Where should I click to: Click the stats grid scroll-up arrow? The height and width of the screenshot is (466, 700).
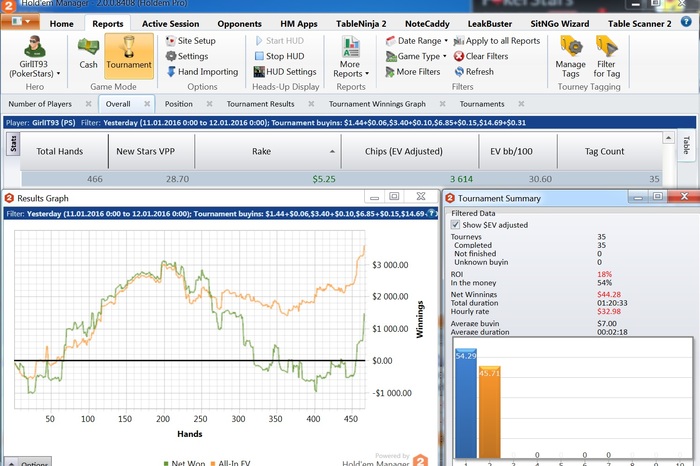pos(668,137)
